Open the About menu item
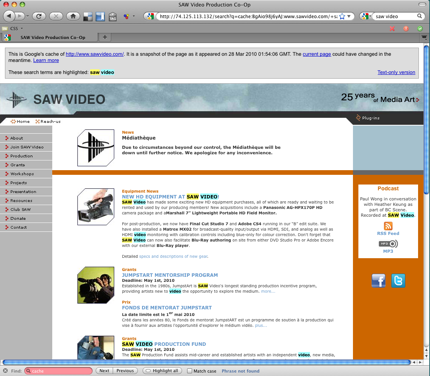 point(26,138)
